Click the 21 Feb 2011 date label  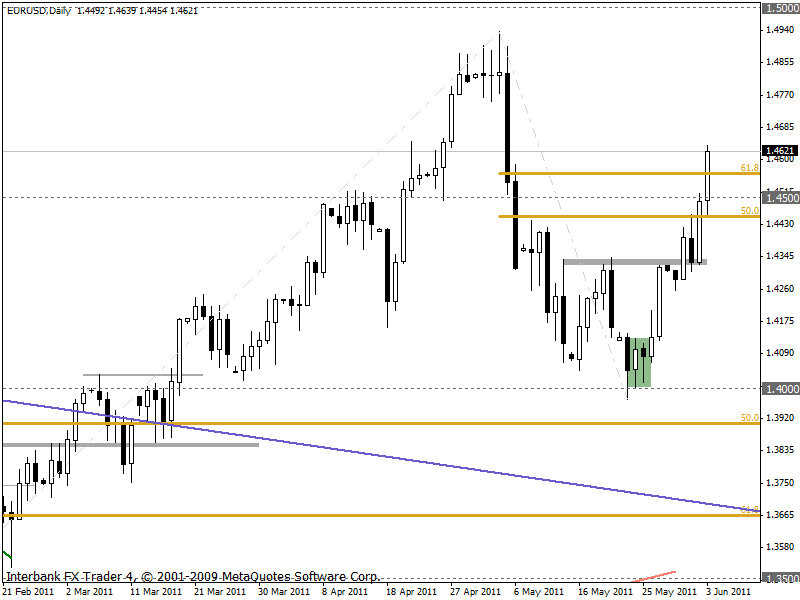29,592
